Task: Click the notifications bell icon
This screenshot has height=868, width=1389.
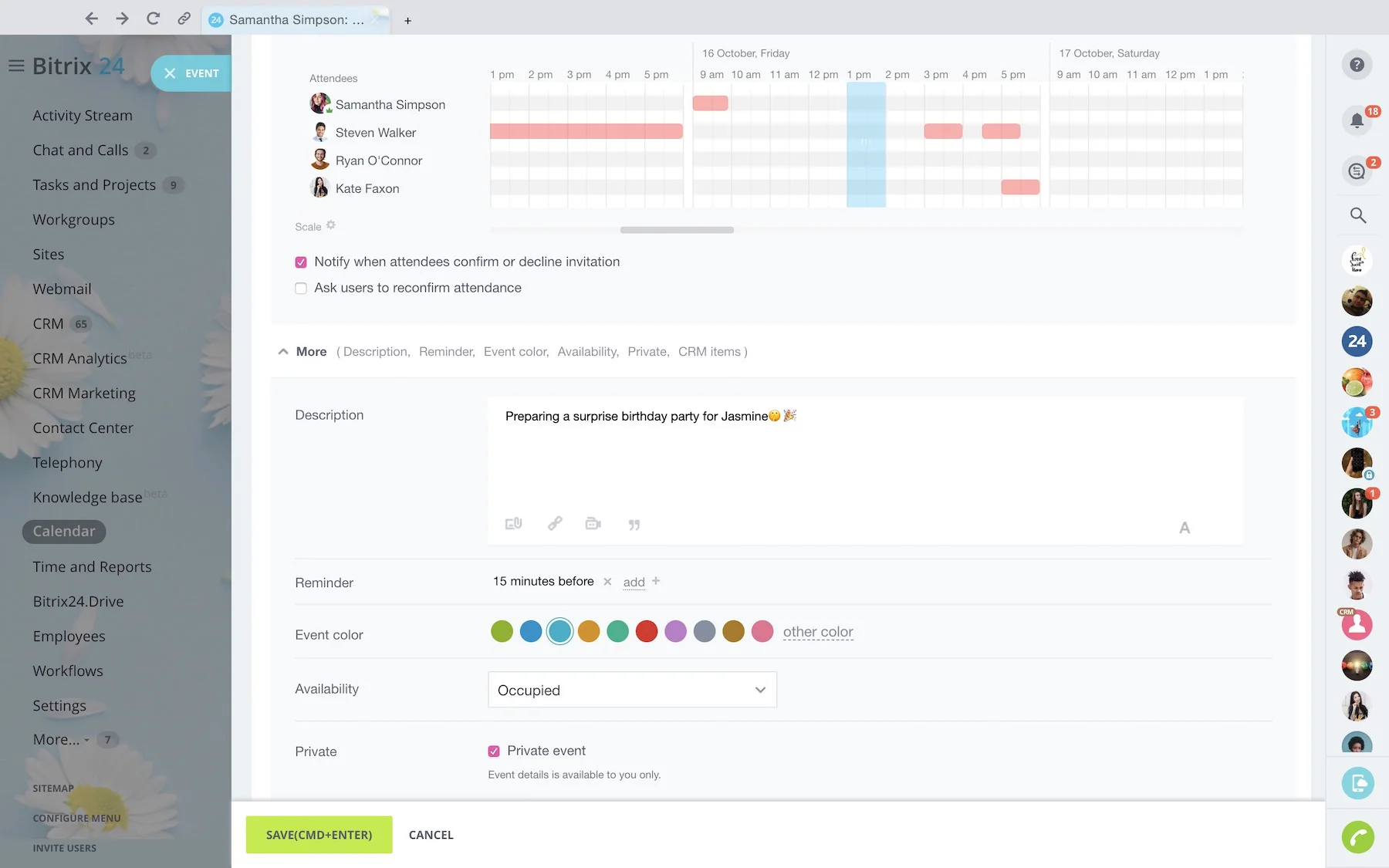Action: click(1356, 120)
